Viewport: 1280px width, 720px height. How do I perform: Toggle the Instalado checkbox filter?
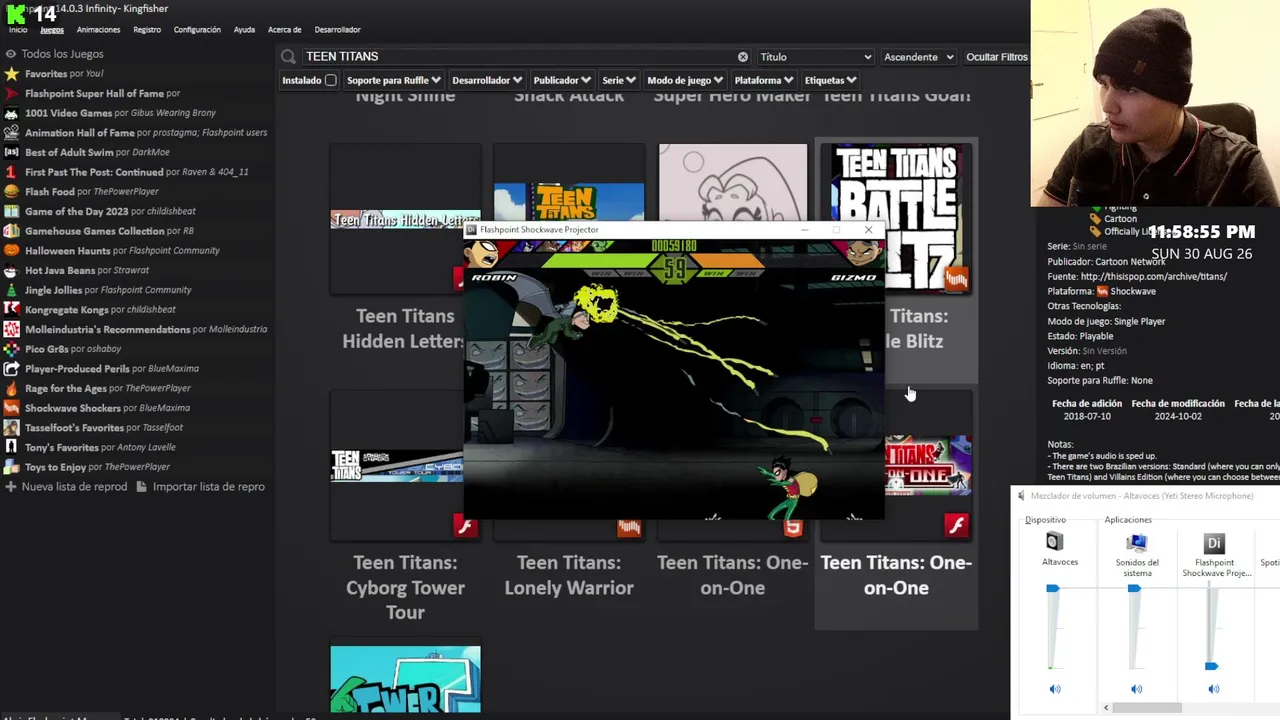(330, 80)
